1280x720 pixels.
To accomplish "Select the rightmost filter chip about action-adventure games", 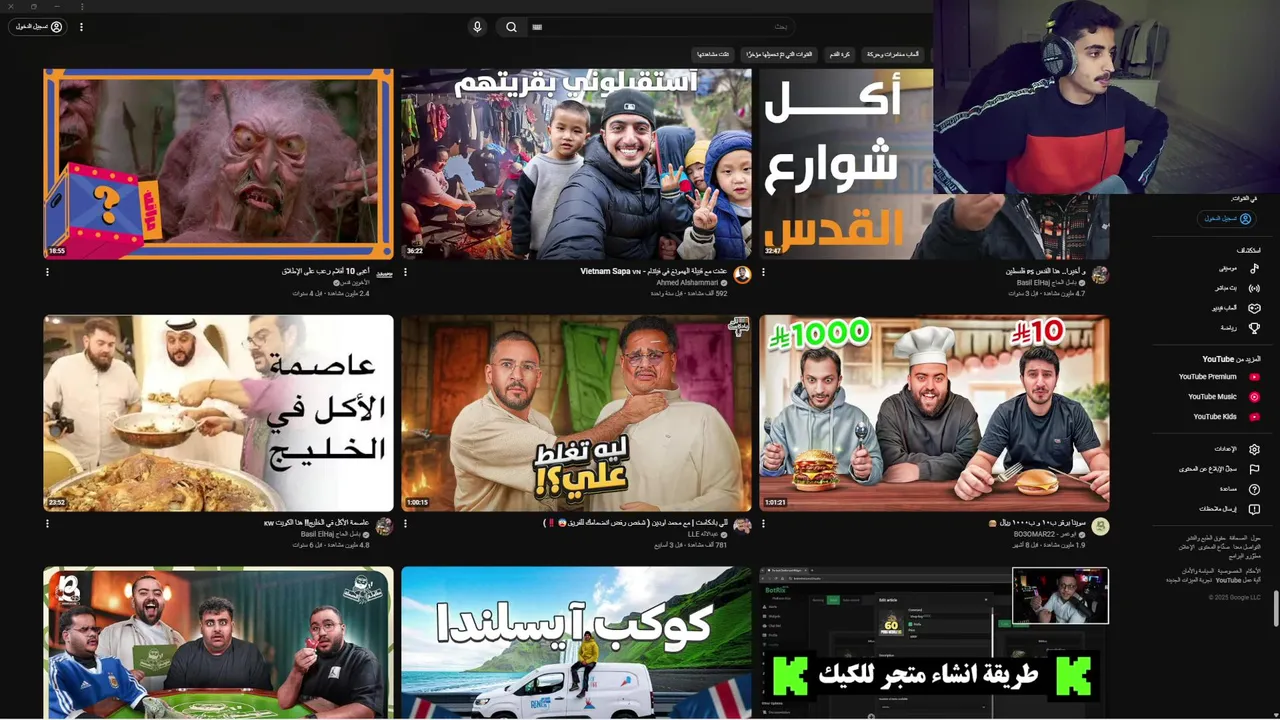I will 893,54.
